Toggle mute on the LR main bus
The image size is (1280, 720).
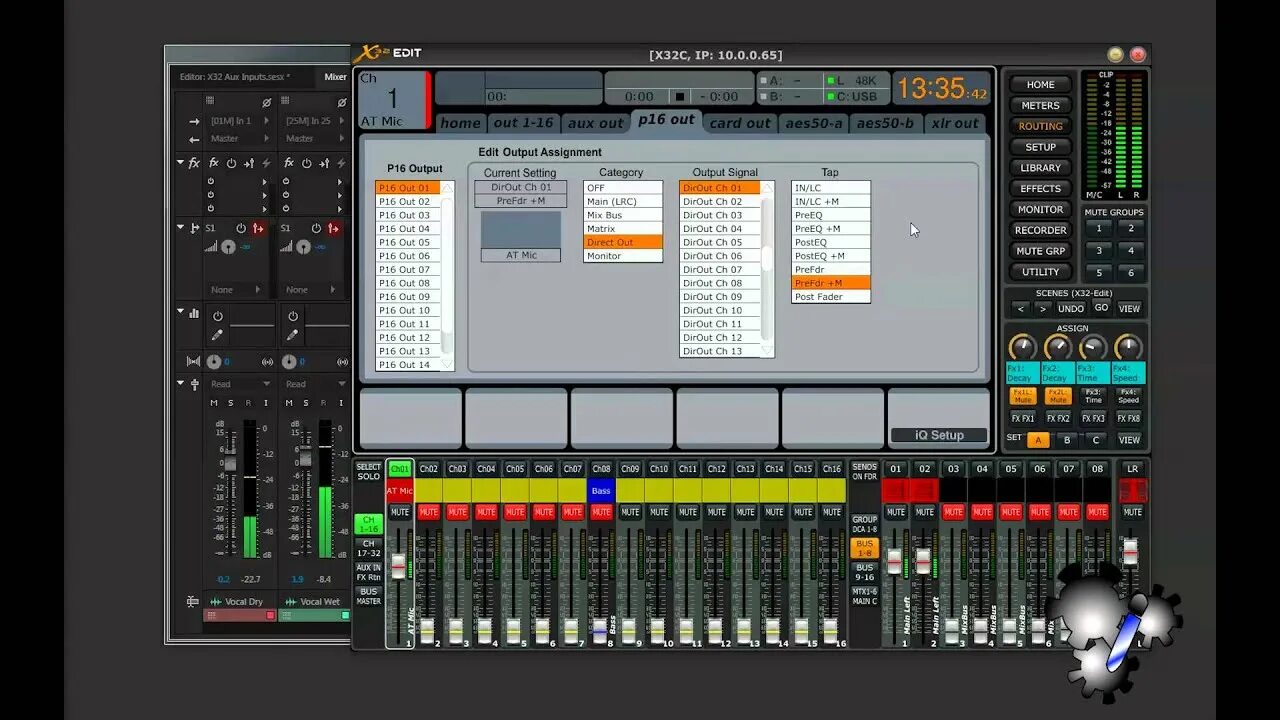(x=1132, y=512)
